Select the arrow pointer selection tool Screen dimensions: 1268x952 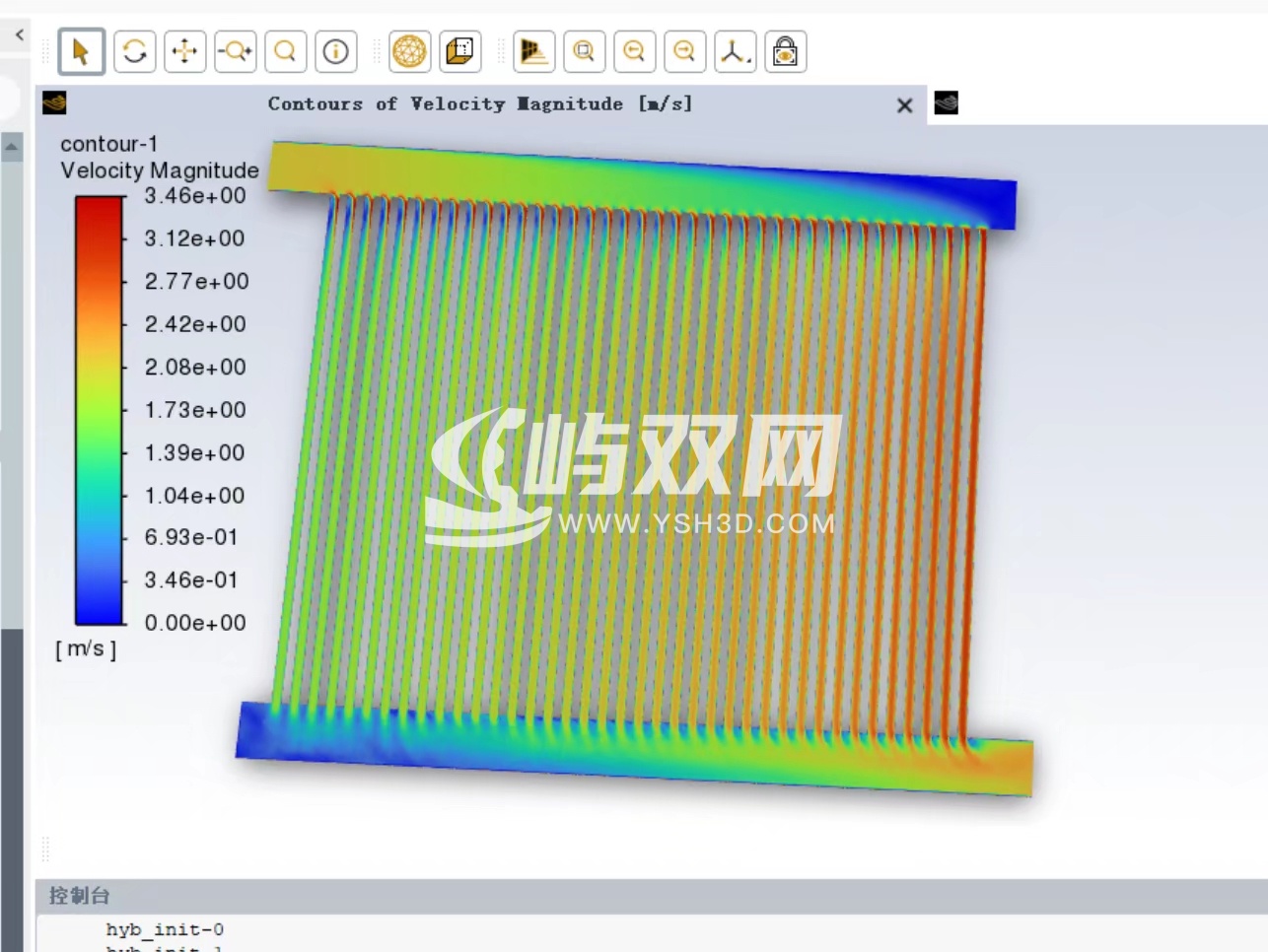tap(82, 51)
